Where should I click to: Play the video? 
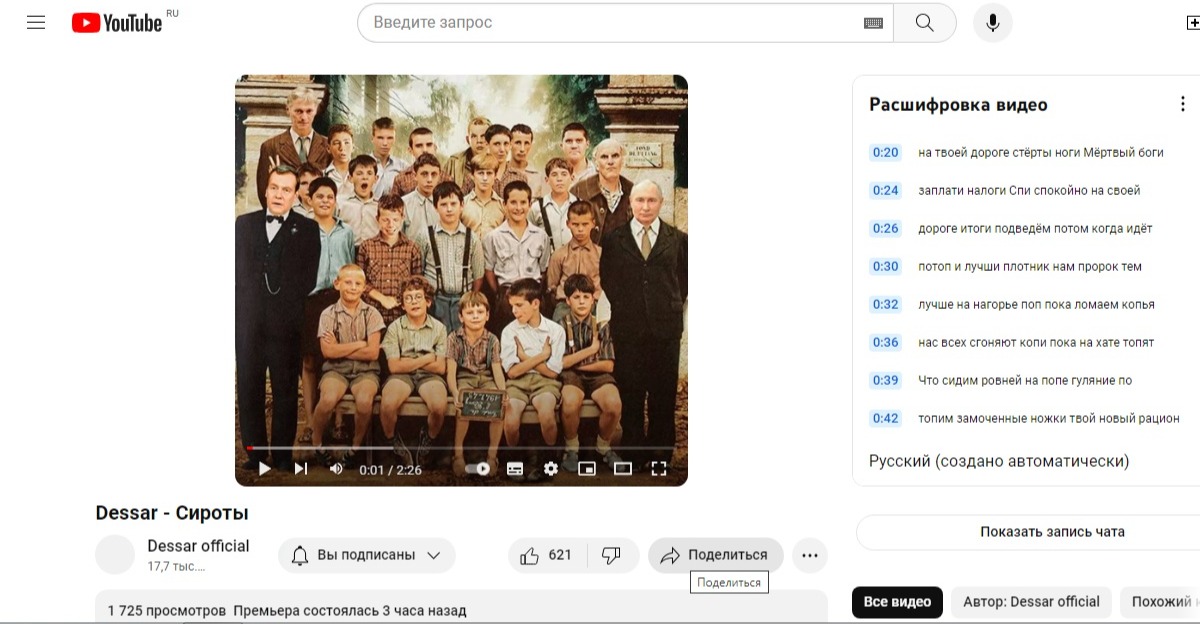[264, 468]
